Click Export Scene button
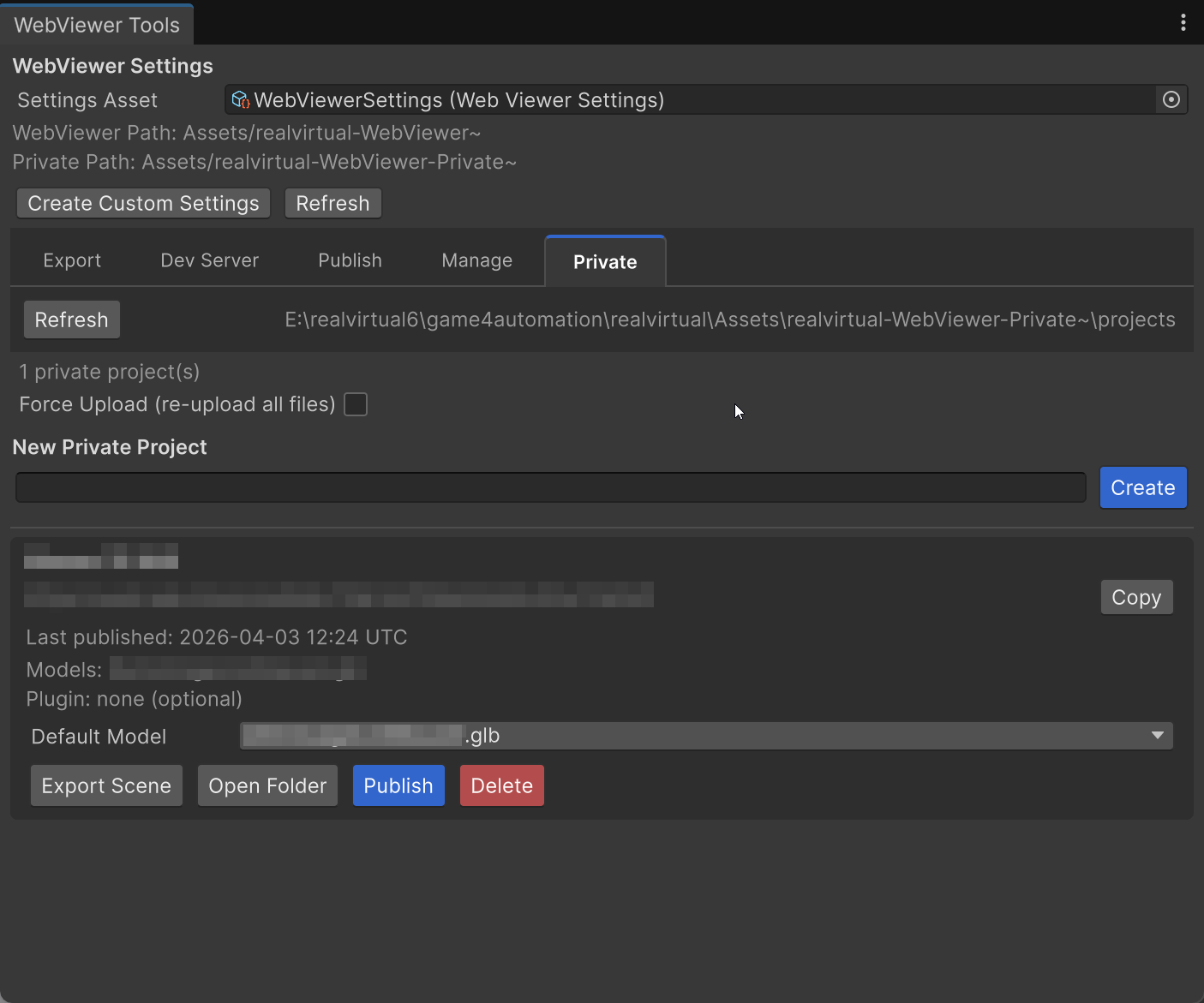The width and height of the screenshot is (1204, 1003). pos(106,786)
